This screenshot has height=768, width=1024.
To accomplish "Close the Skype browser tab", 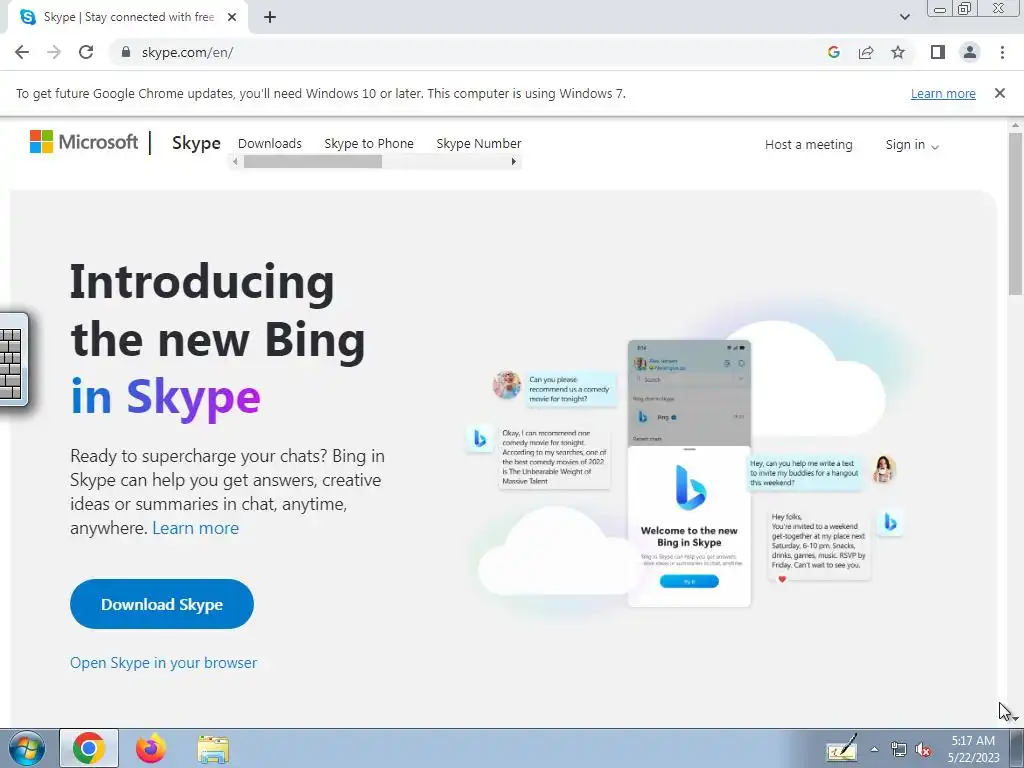I will 232,17.
